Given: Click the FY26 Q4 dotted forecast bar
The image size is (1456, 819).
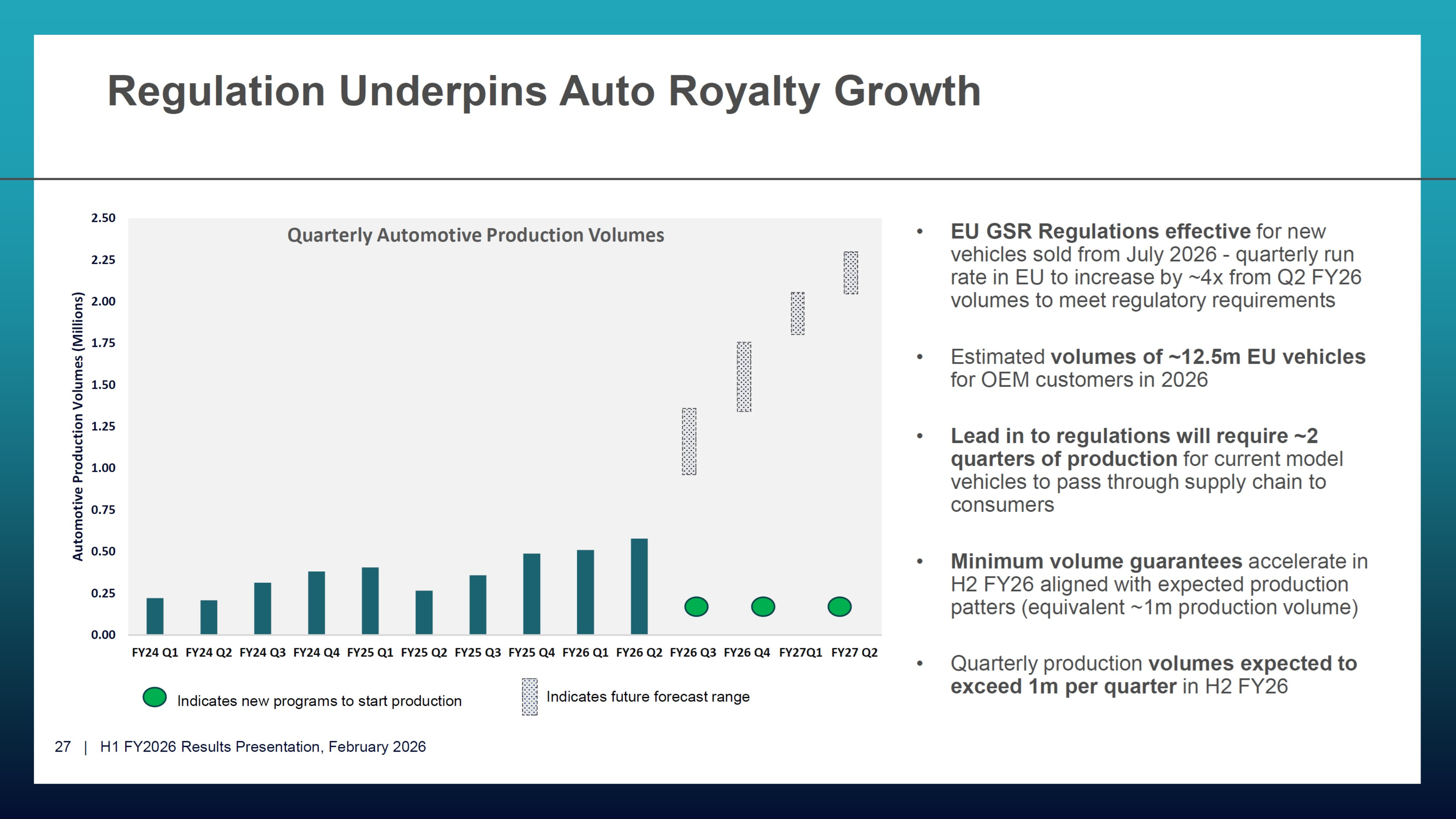Looking at the screenshot, I should (x=744, y=376).
